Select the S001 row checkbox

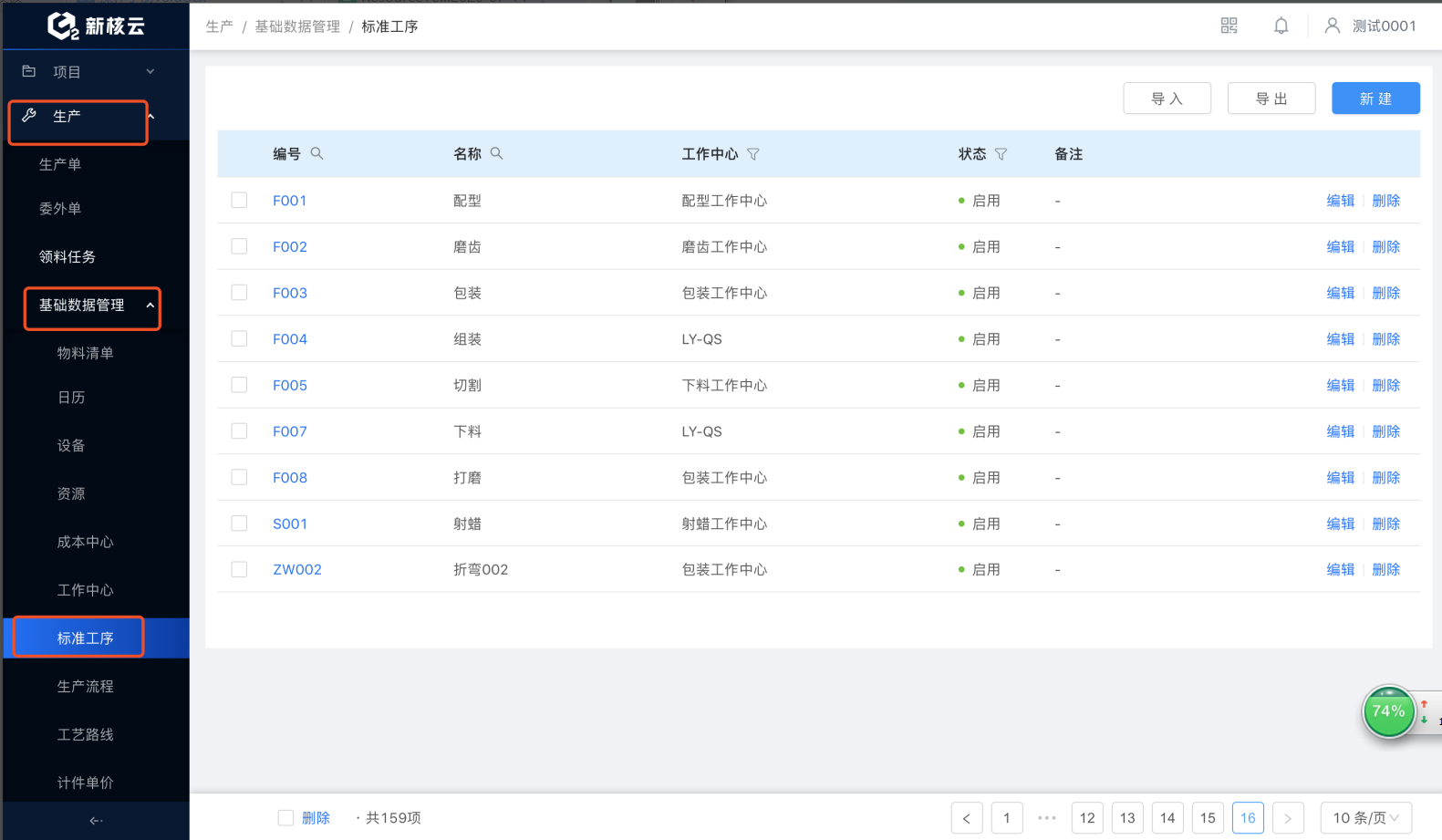pyautogui.click(x=239, y=524)
